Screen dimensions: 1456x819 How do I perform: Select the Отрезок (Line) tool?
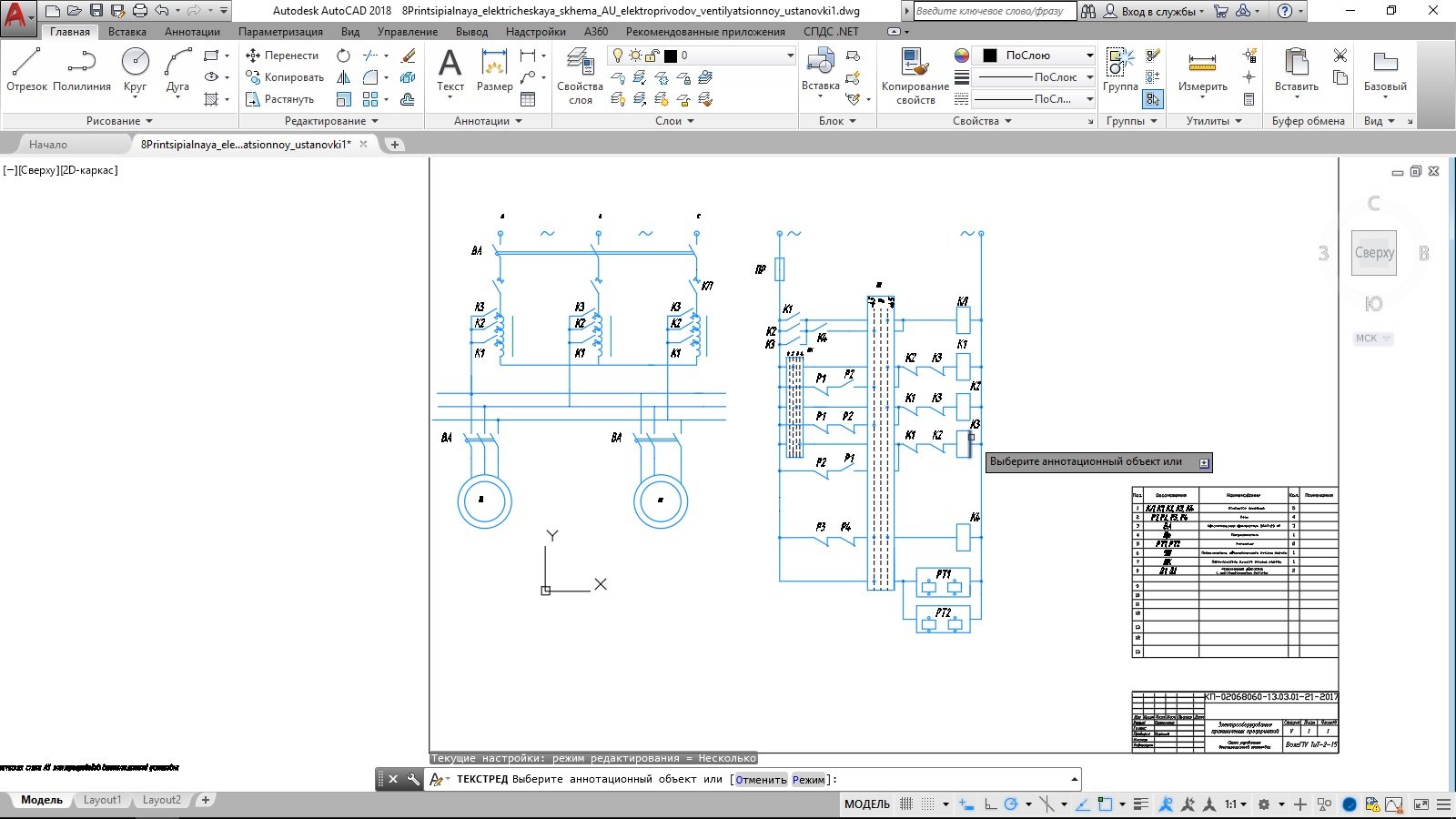[x=26, y=70]
